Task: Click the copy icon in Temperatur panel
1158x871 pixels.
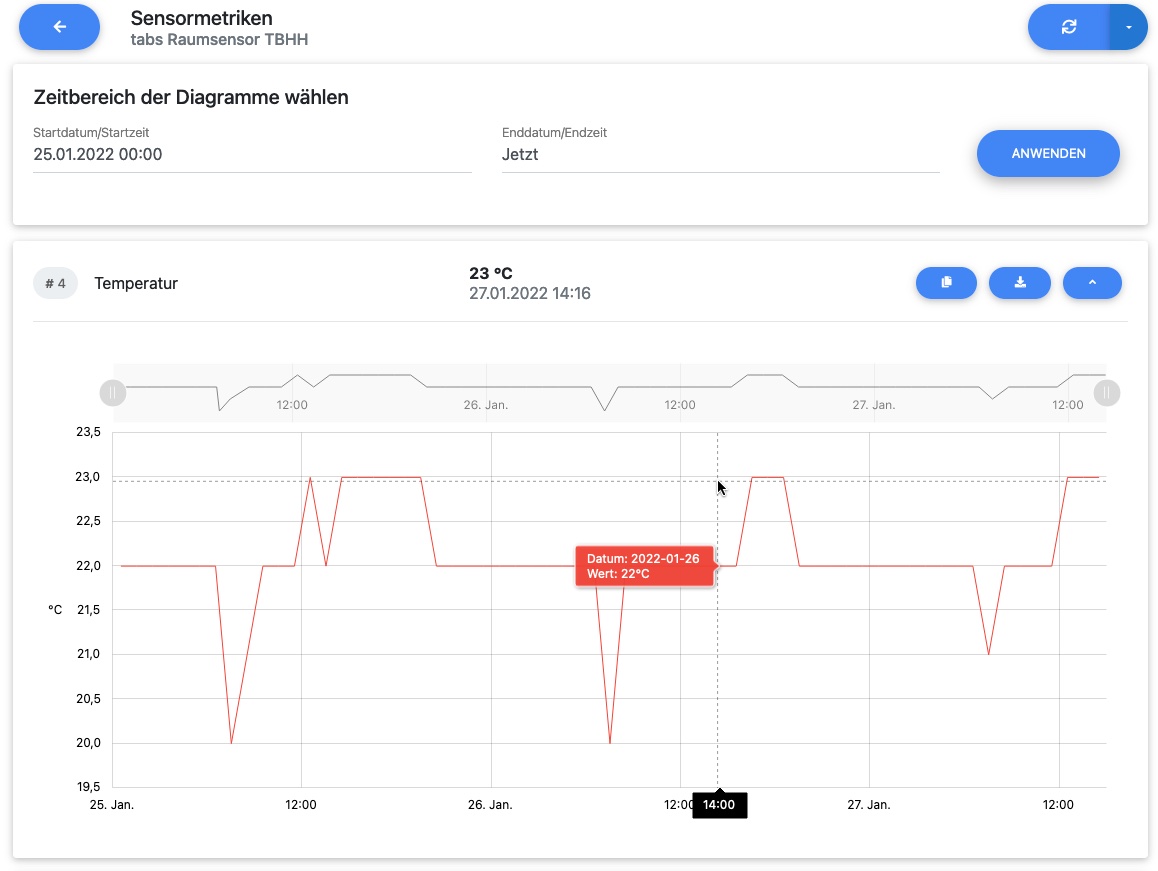Action: [x=946, y=283]
